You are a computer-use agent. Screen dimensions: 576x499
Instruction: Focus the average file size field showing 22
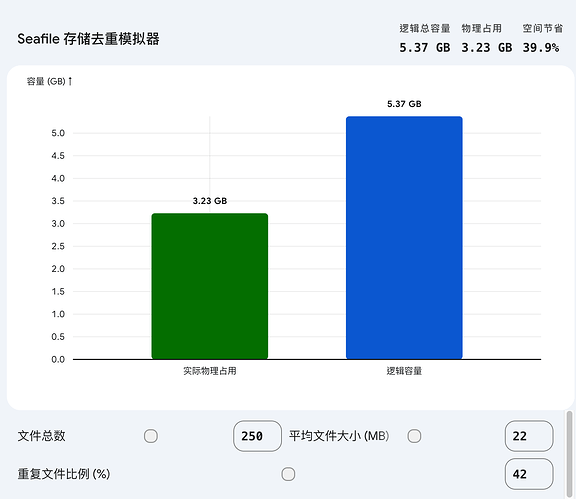[529, 436]
